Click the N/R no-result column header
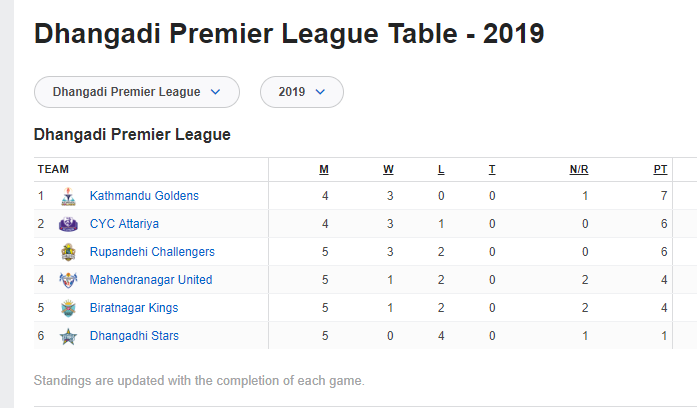 click(579, 170)
